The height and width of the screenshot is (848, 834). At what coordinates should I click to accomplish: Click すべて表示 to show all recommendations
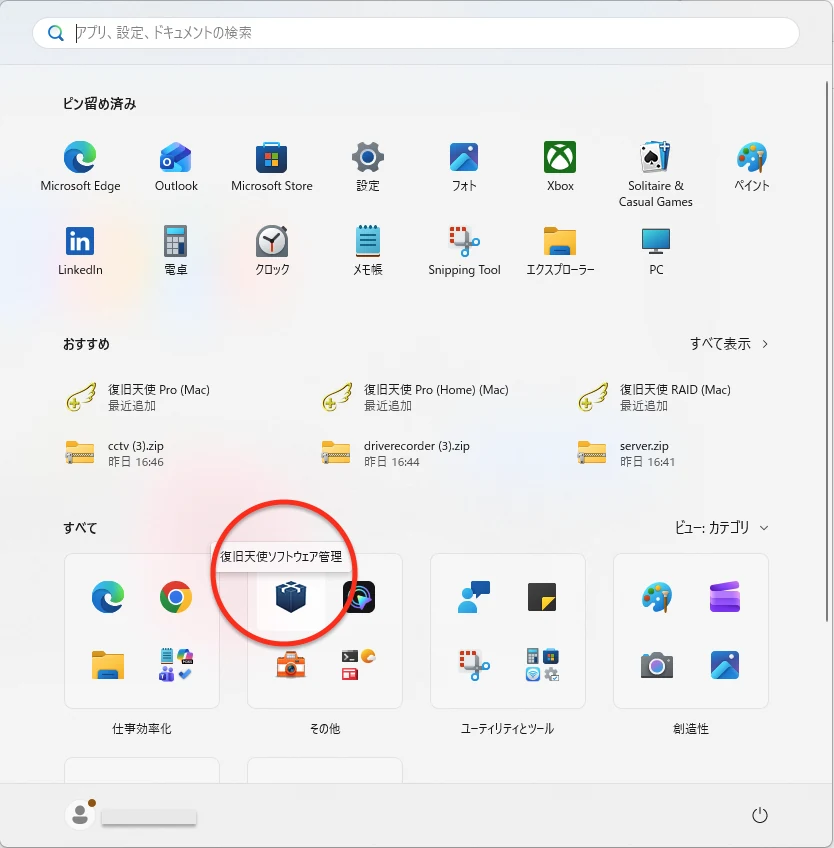click(729, 344)
